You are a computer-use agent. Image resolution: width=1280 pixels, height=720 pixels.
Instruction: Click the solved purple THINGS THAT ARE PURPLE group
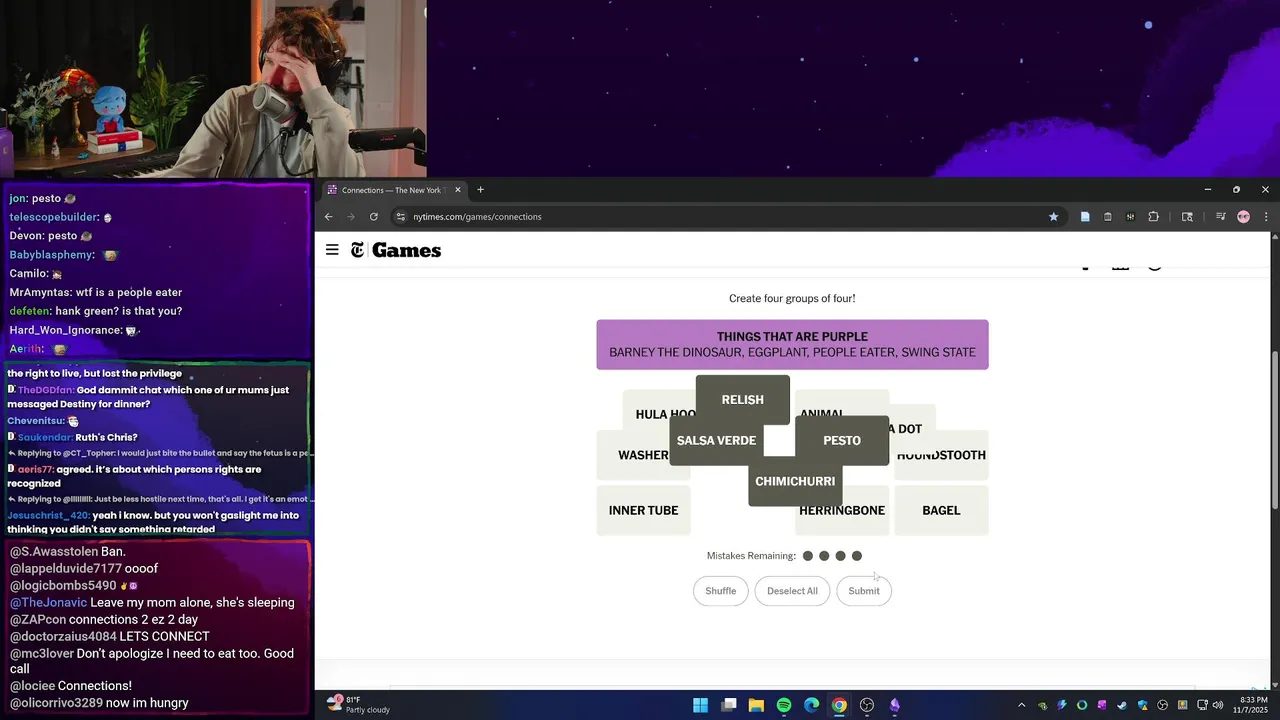792,345
